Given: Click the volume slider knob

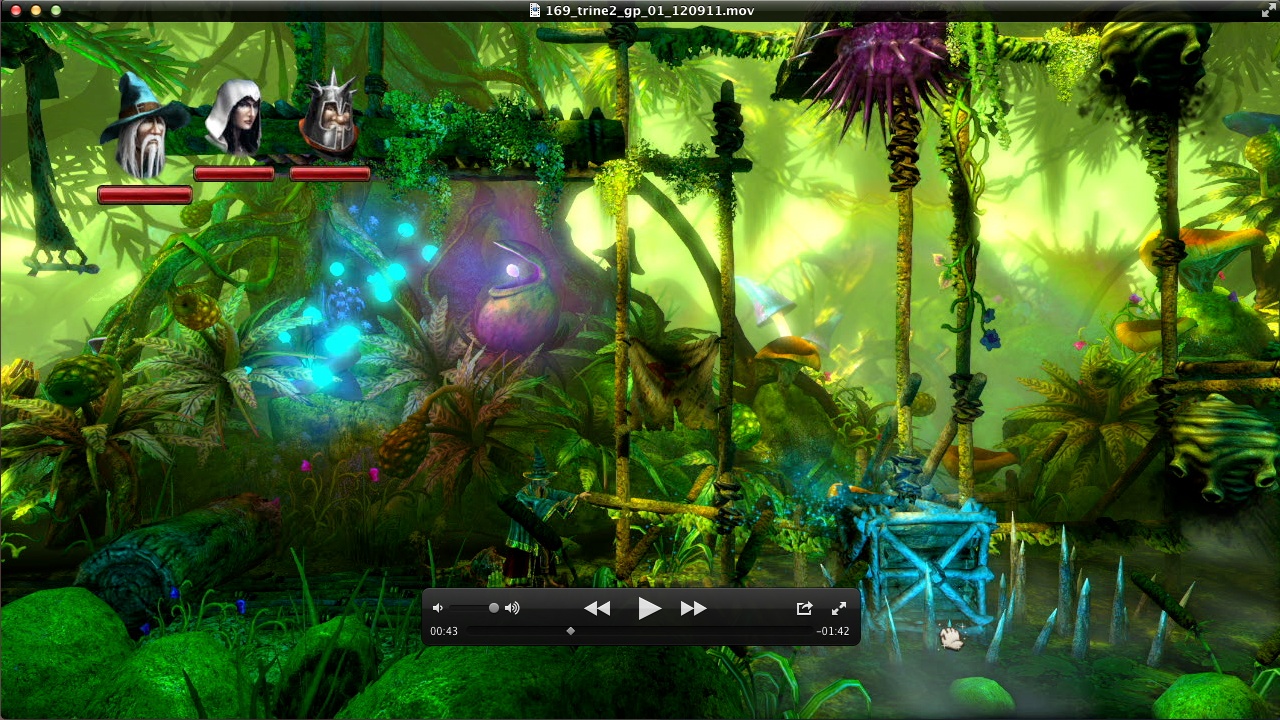Looking at the screenshot, I should (493, 608).
